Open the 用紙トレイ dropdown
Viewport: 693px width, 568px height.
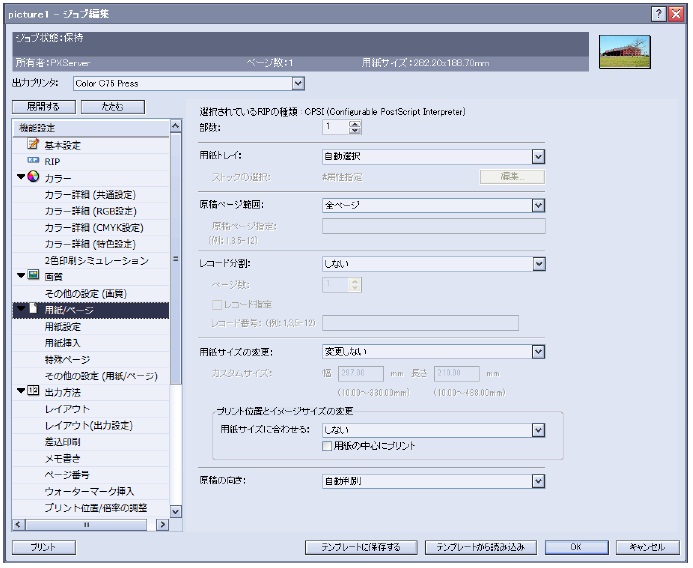coord(538,155)
